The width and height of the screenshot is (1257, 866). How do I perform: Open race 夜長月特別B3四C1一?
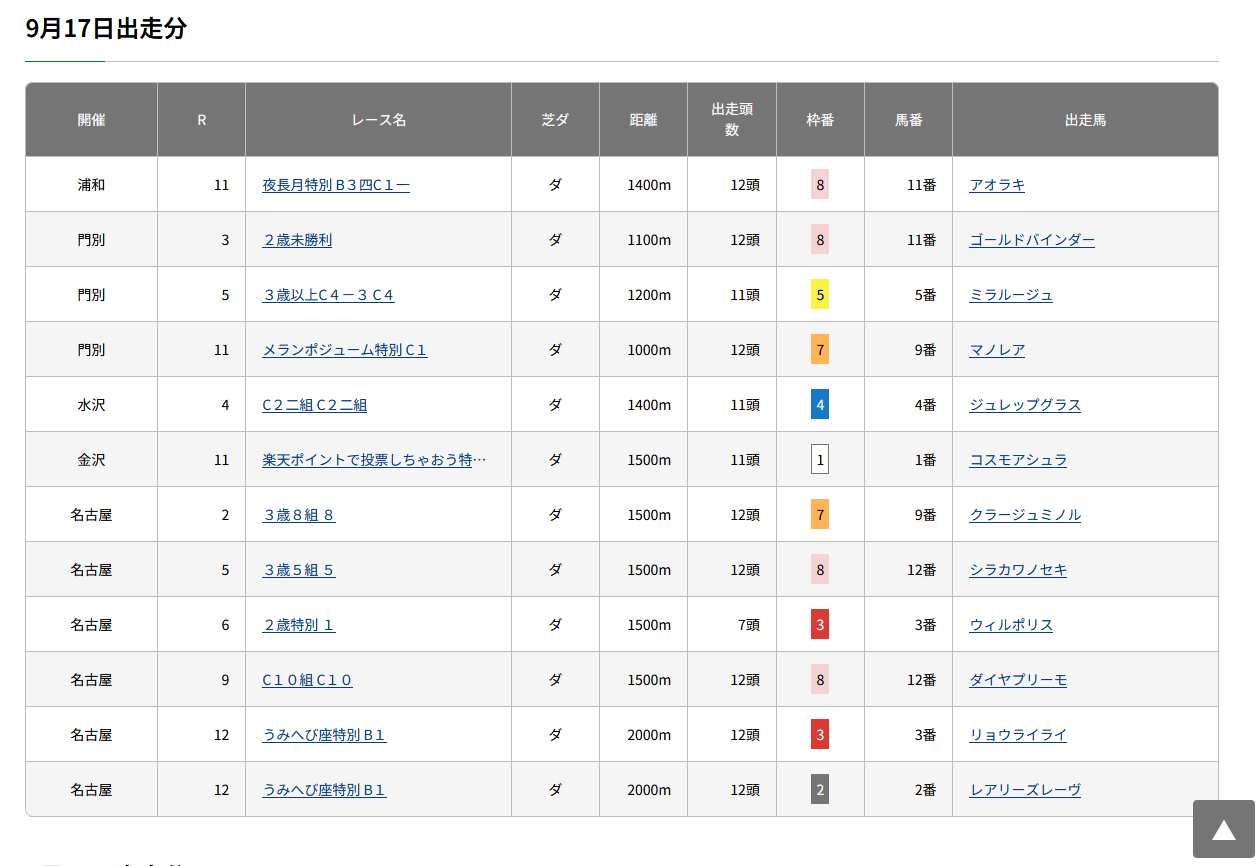click(x=336, y=185)
